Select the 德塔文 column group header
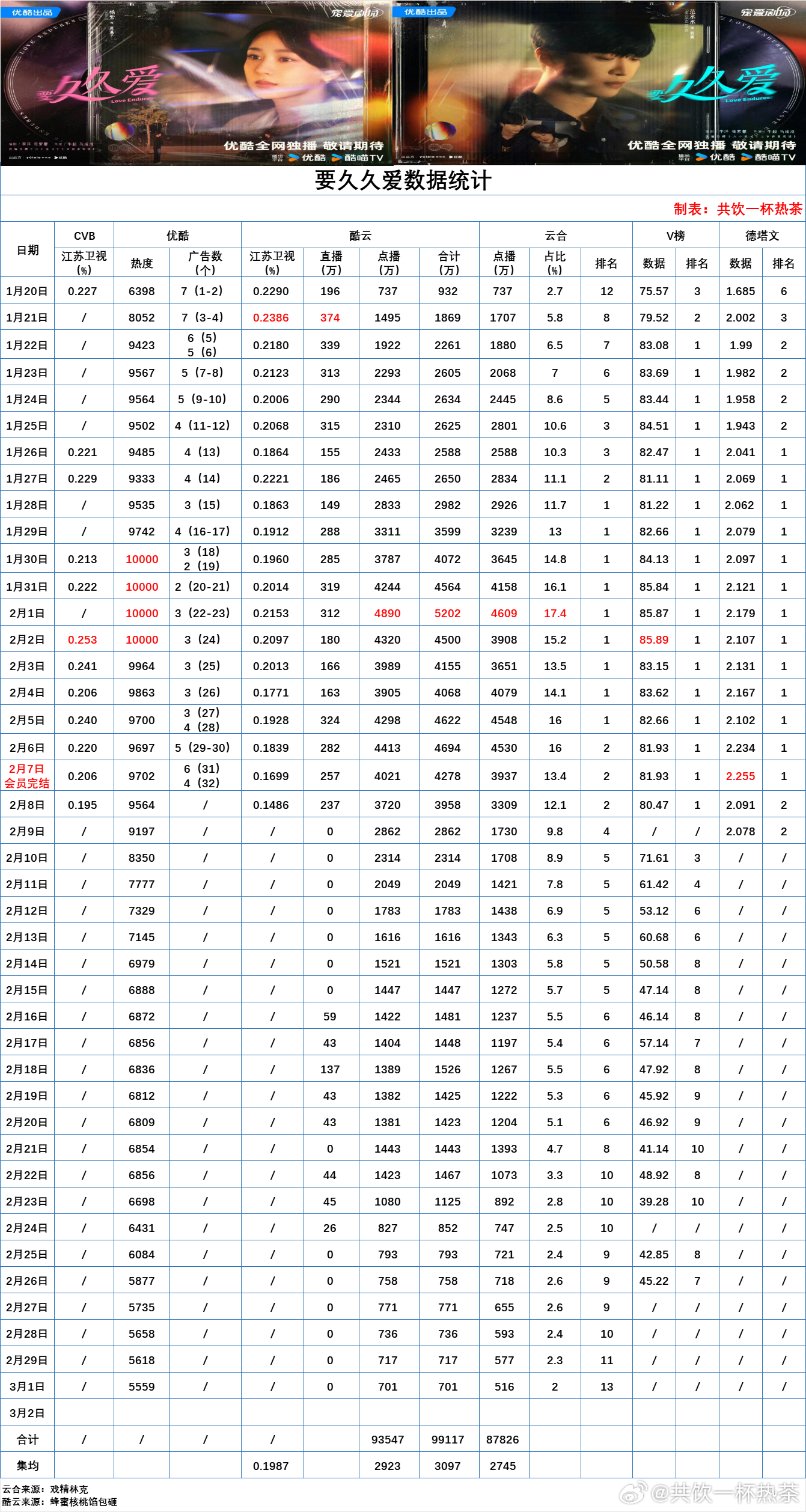Viewport: 806px width, 1512px height. (x=762, y=236)
